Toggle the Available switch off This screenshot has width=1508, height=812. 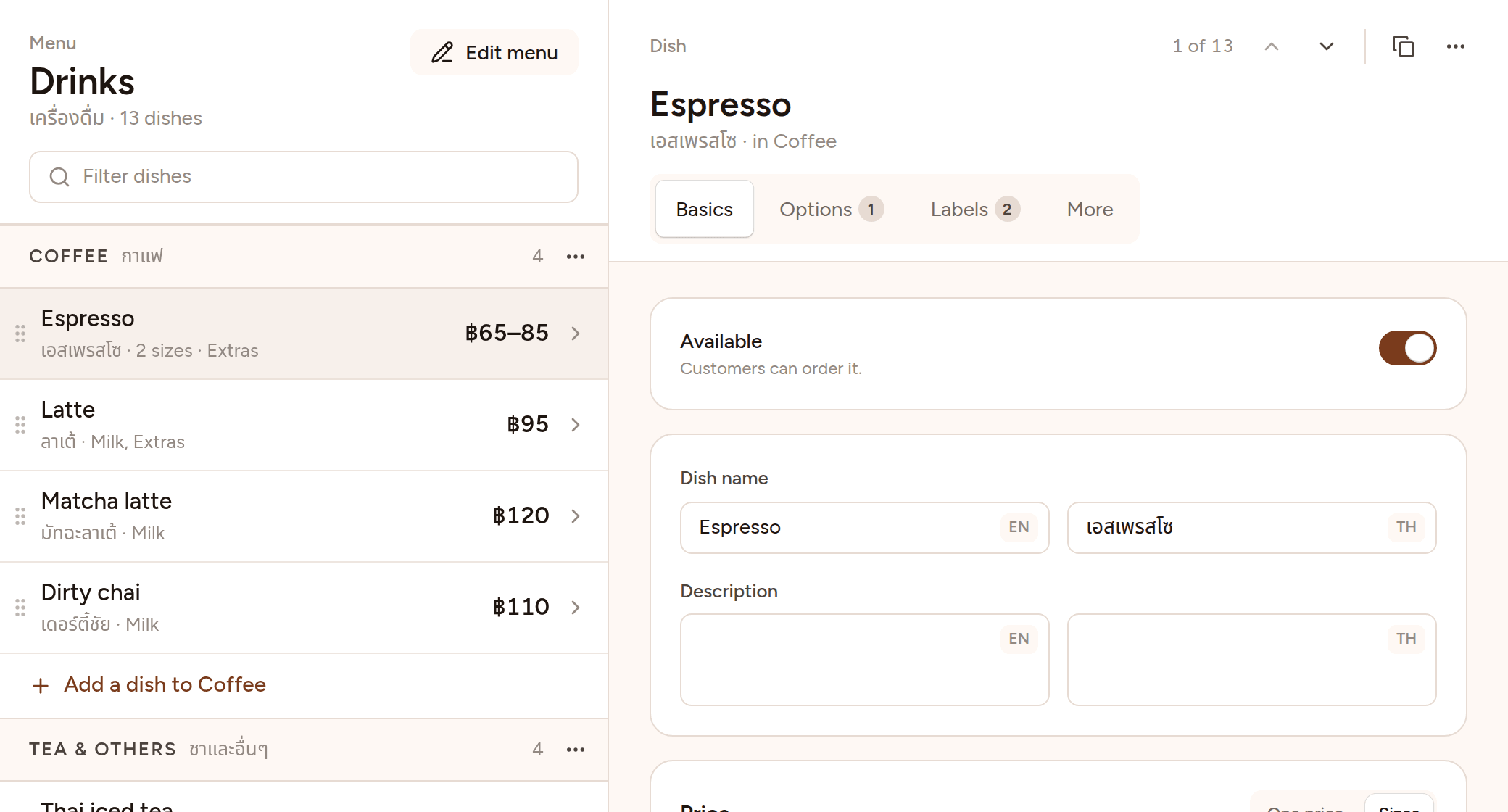[x=1407, y=348]
